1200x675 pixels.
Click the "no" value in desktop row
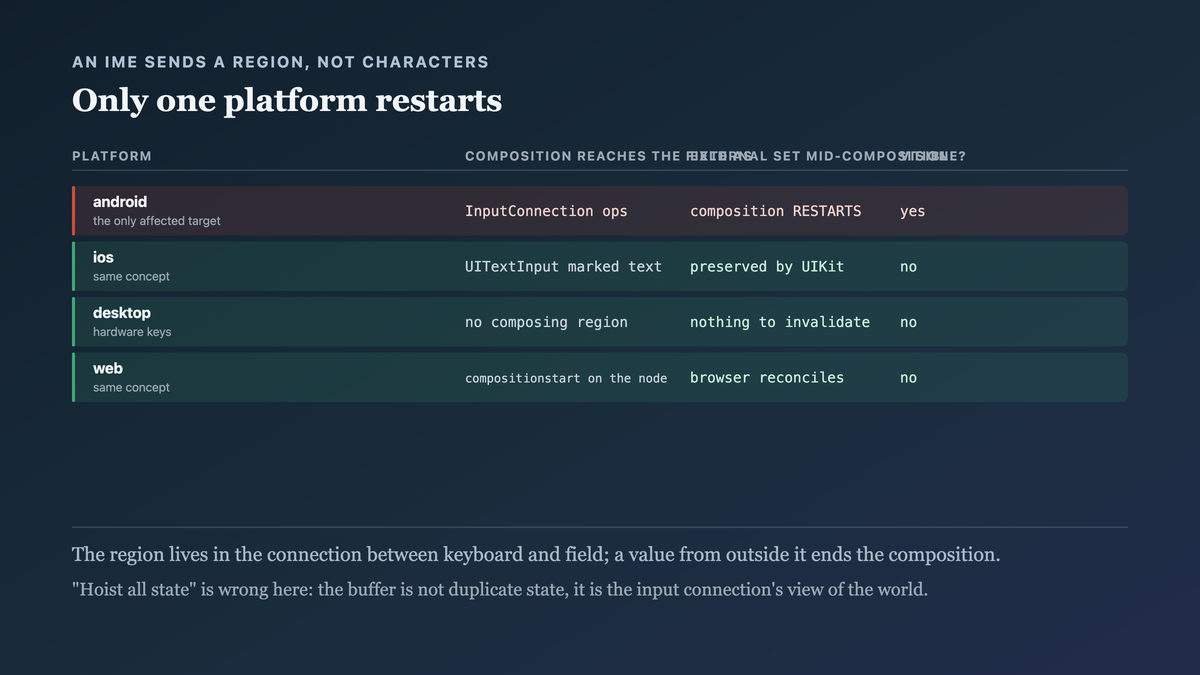pos(908,322)
